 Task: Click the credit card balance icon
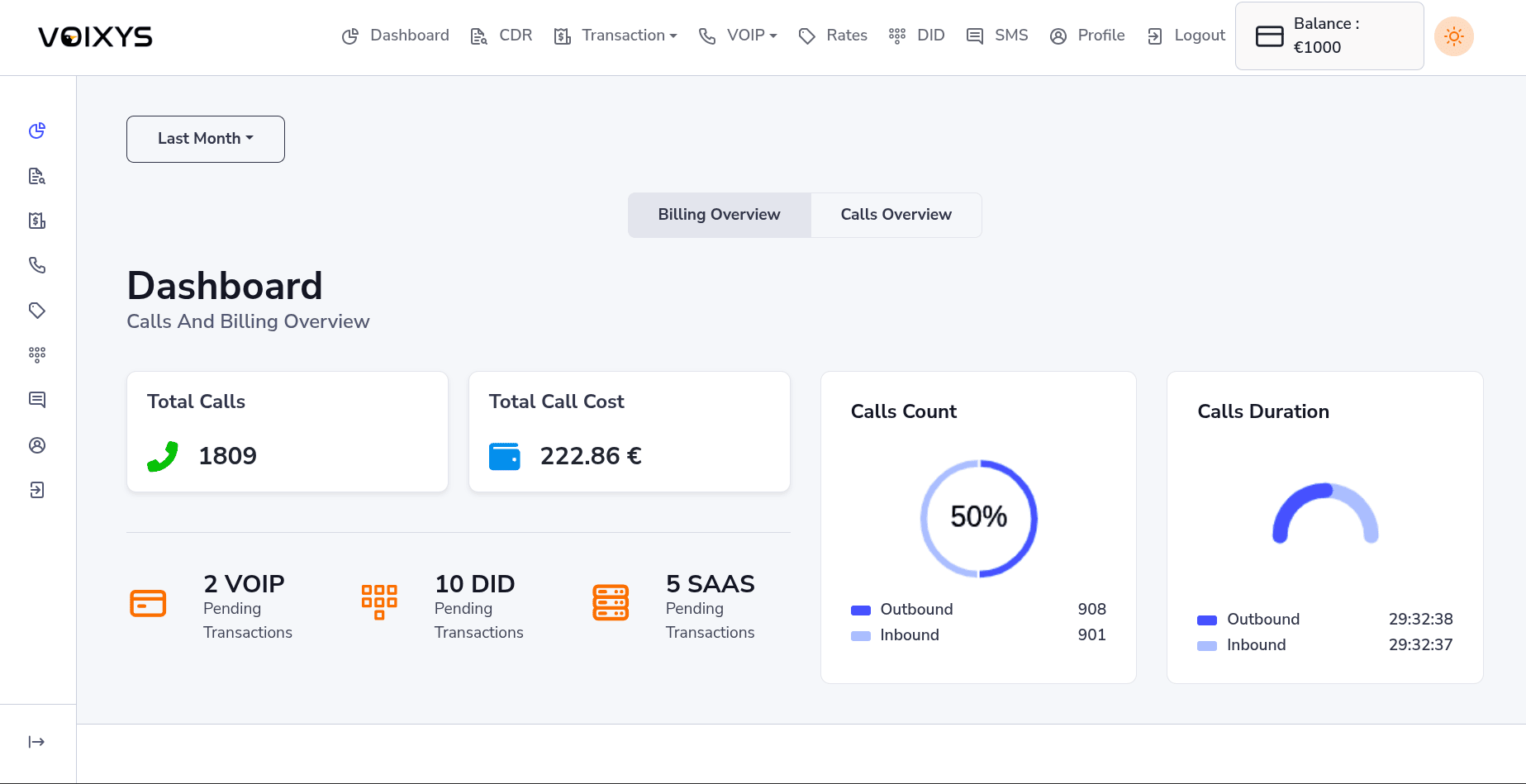(1269, 36)
